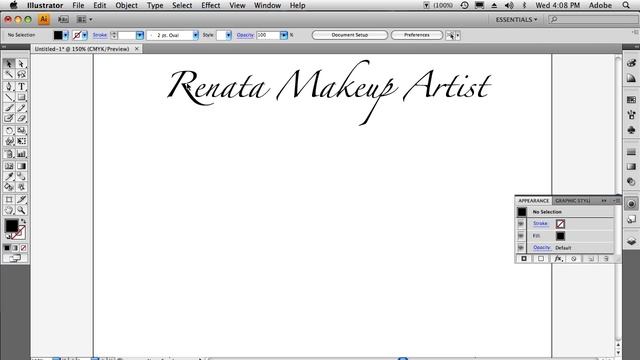This screenshot has width=640, height=360.
Task: Select the Eraser tool
Action: tap(21, 118)
